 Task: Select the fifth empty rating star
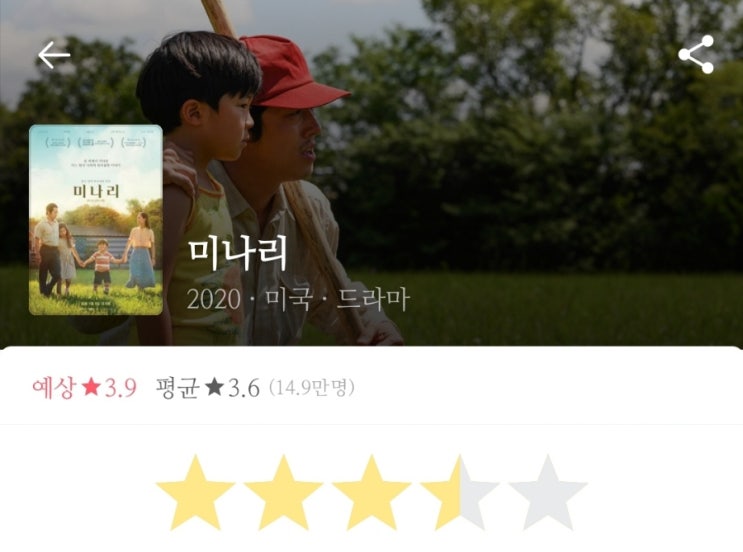[x=548, y=493]
